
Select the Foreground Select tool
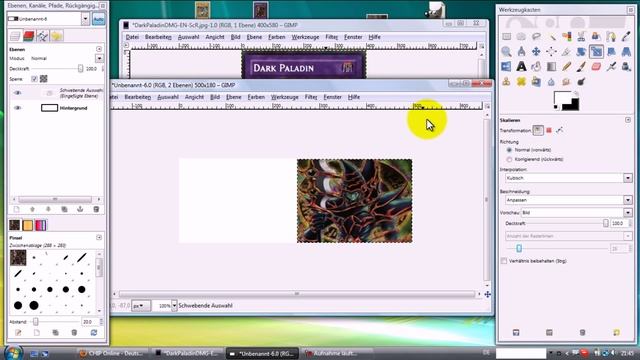click(x=596, y=37)
